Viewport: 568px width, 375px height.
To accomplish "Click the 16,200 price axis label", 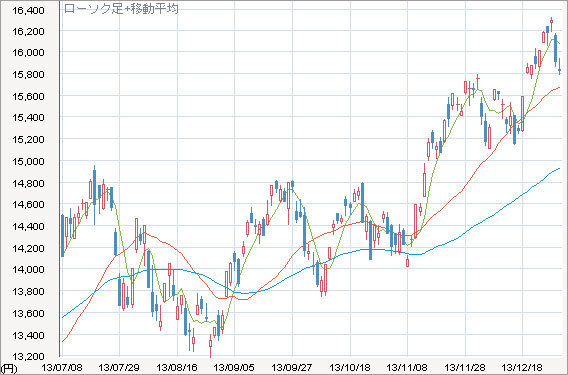I will [28, 32].
